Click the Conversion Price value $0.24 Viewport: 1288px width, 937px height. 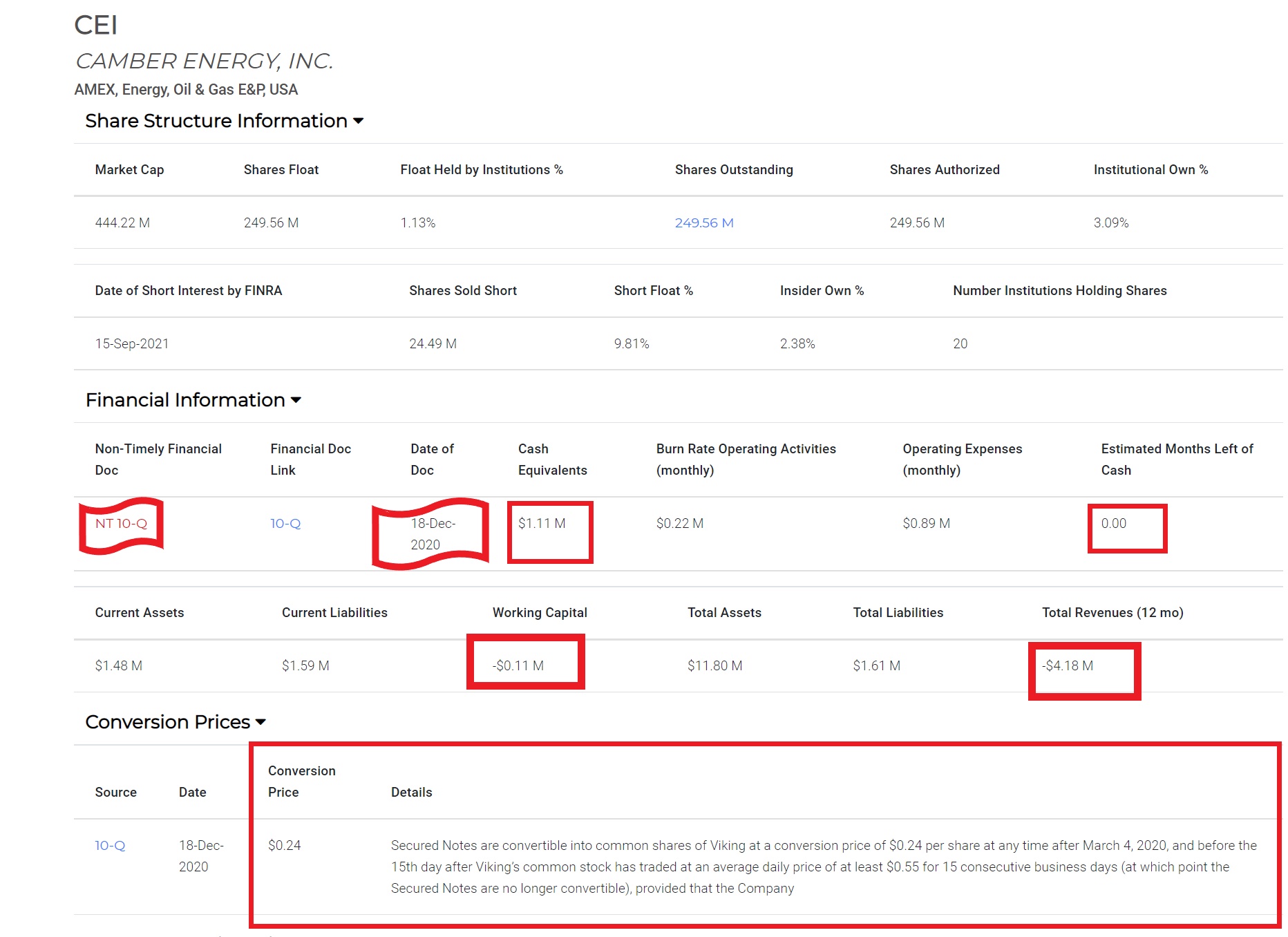284,846
